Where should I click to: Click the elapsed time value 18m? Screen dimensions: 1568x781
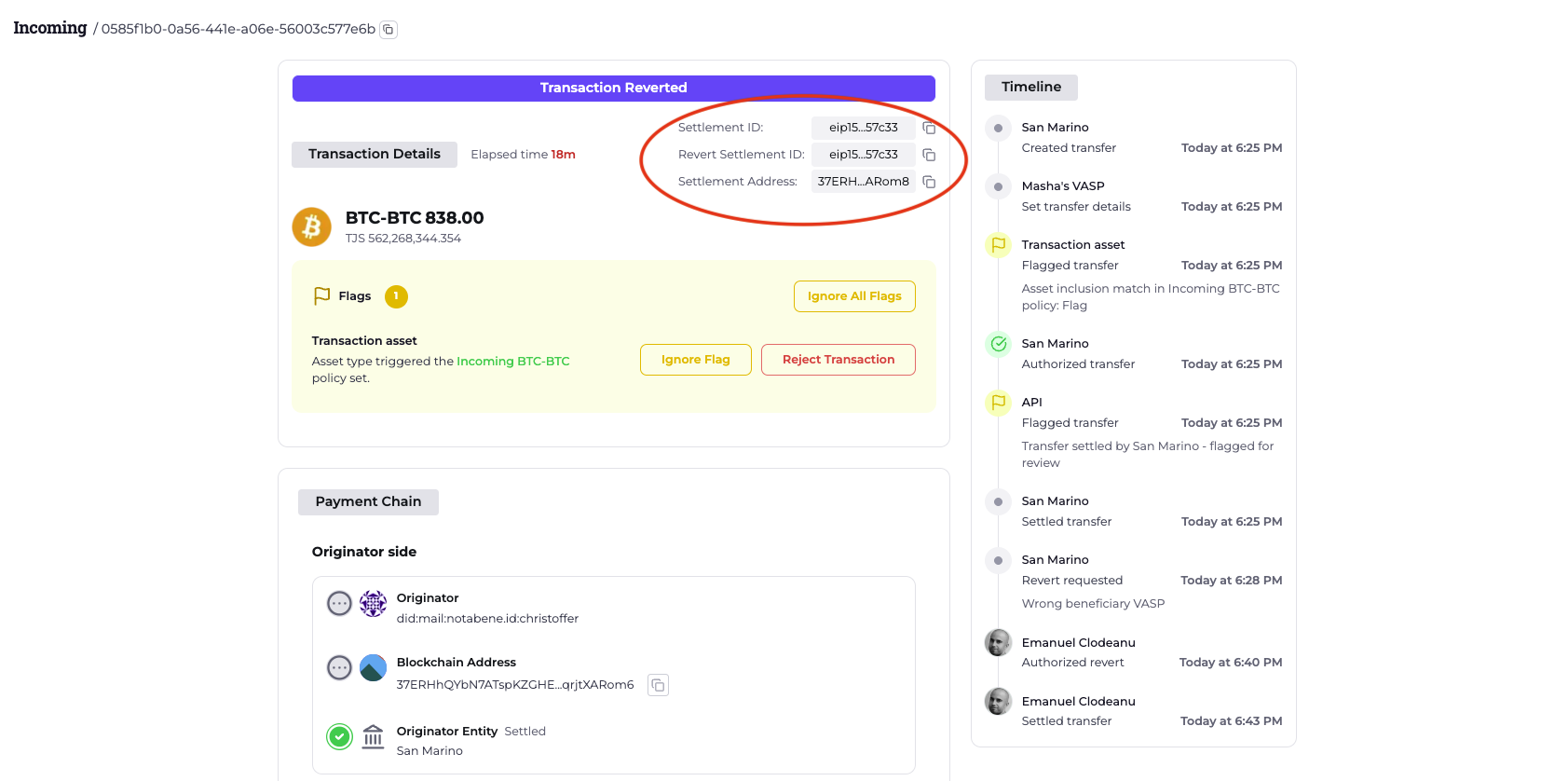[x=564, y=155]
